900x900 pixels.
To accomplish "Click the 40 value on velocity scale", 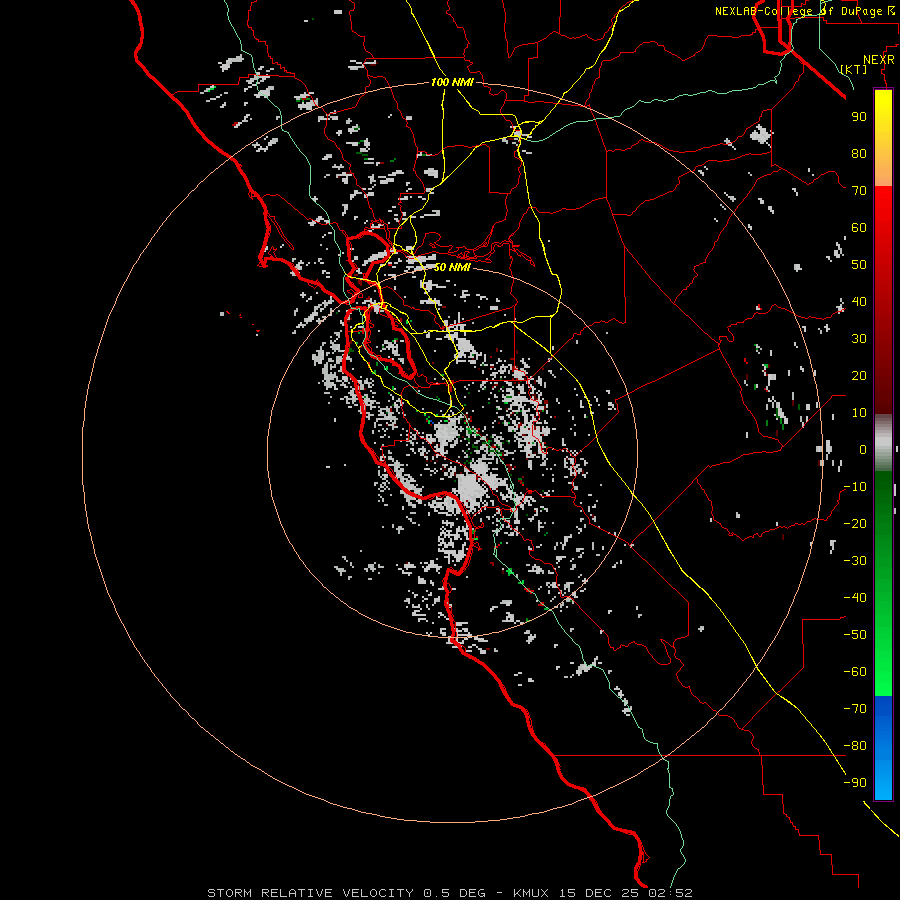I will point(859,302).
